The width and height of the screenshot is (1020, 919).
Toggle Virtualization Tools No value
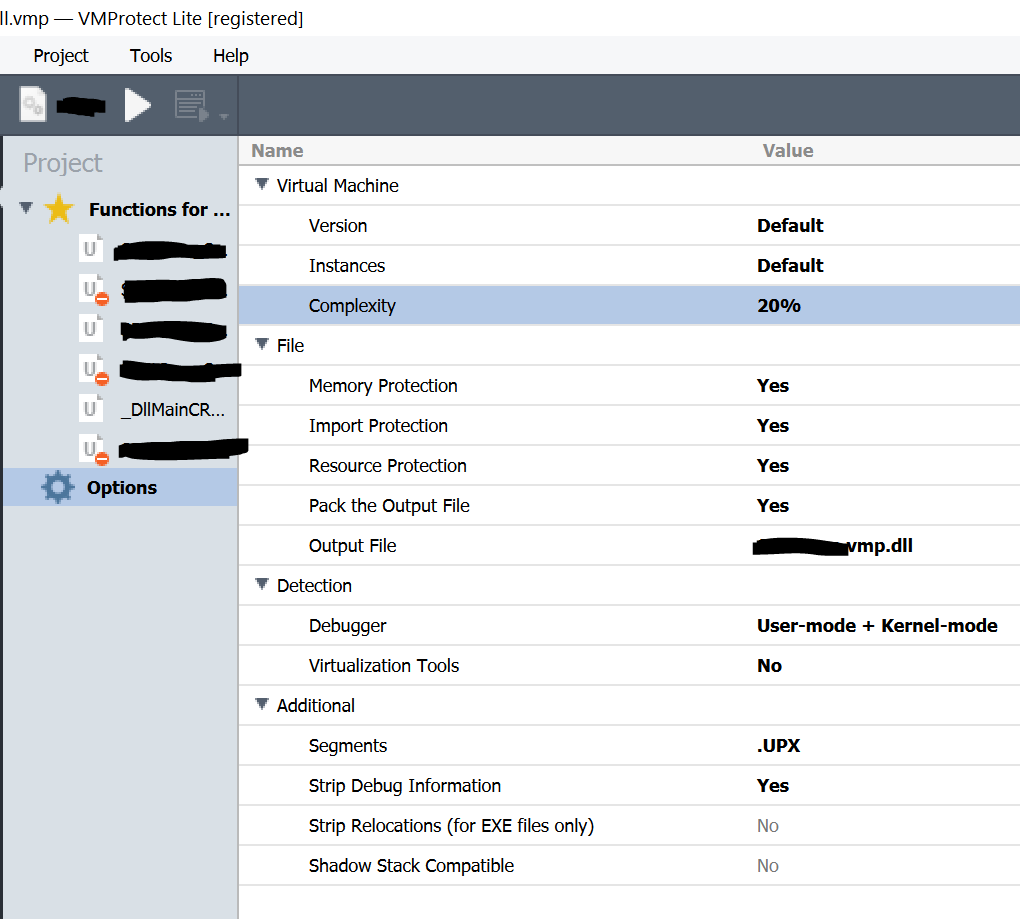tap(770, 666)
